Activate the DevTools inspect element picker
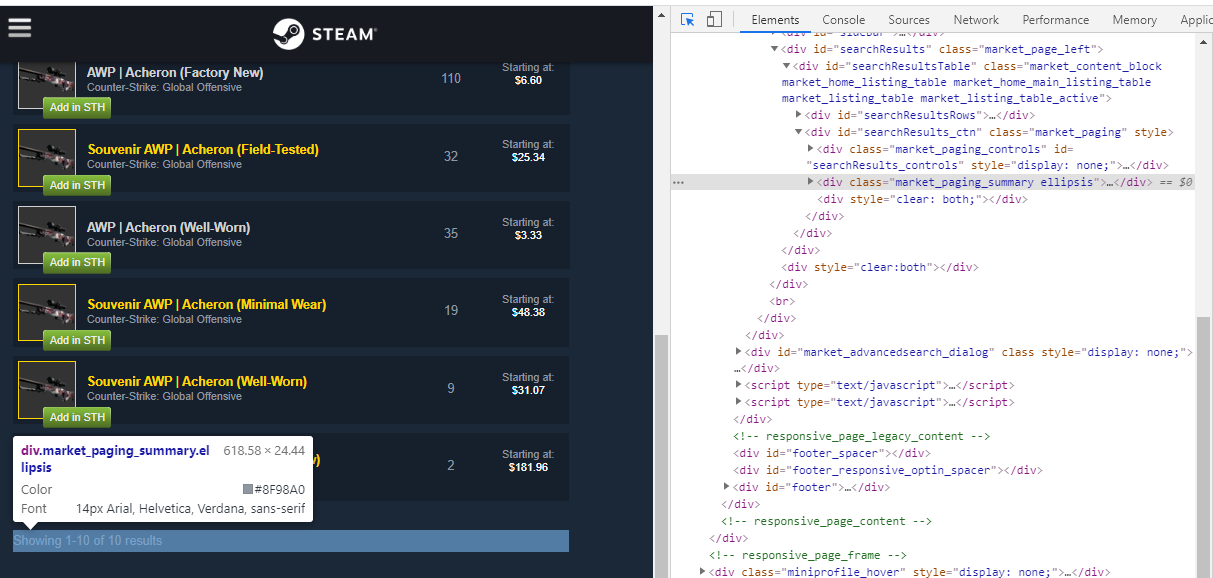Image resolution: width=1213 pixels, height=578 pixels. point(688,20)
